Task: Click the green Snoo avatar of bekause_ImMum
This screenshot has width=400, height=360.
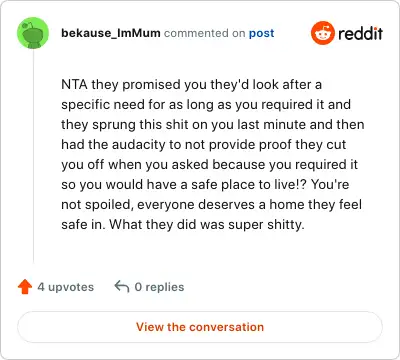Action: tap(33, 33)
